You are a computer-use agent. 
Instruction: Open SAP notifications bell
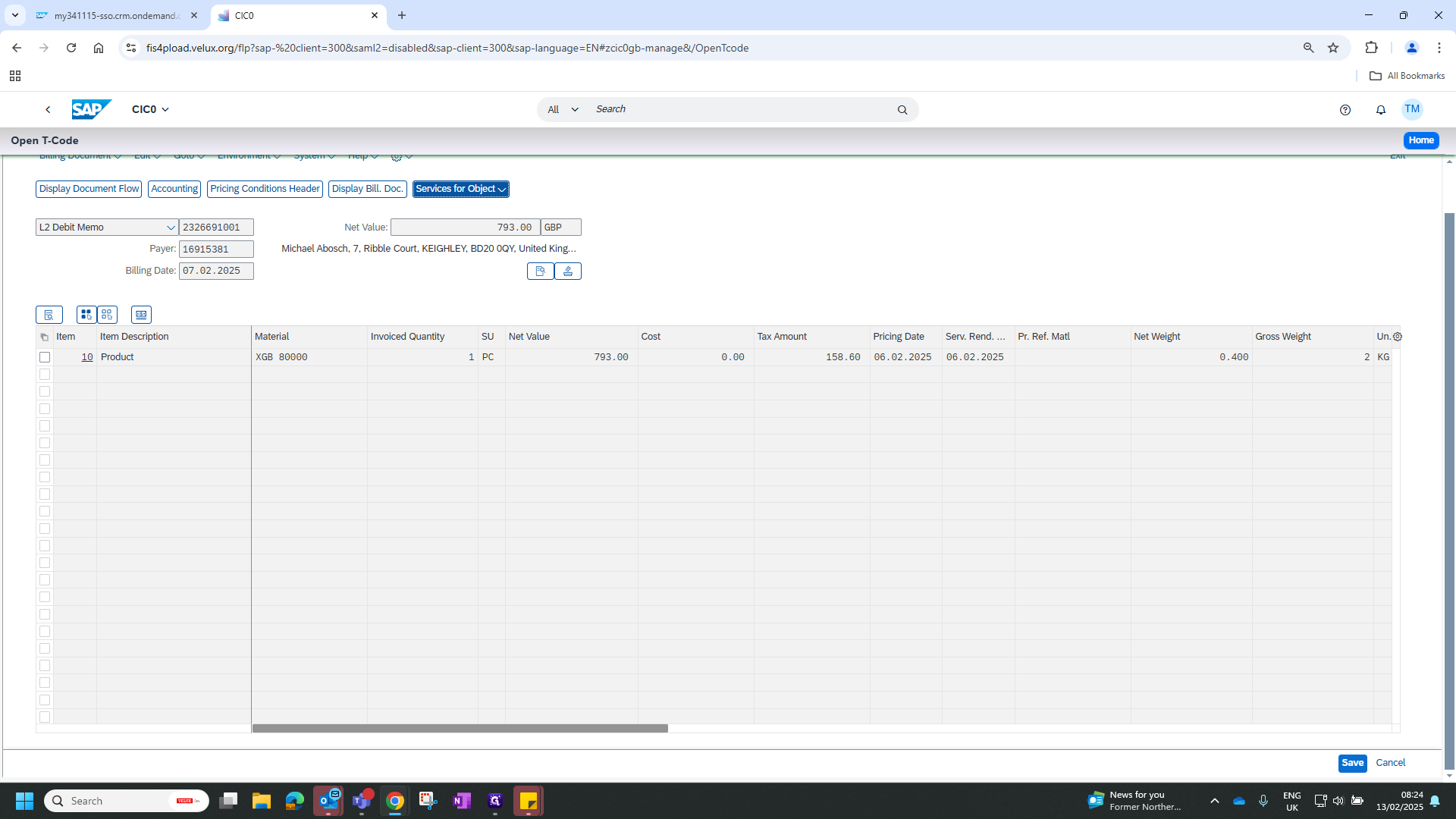[x=1381, y=110]
